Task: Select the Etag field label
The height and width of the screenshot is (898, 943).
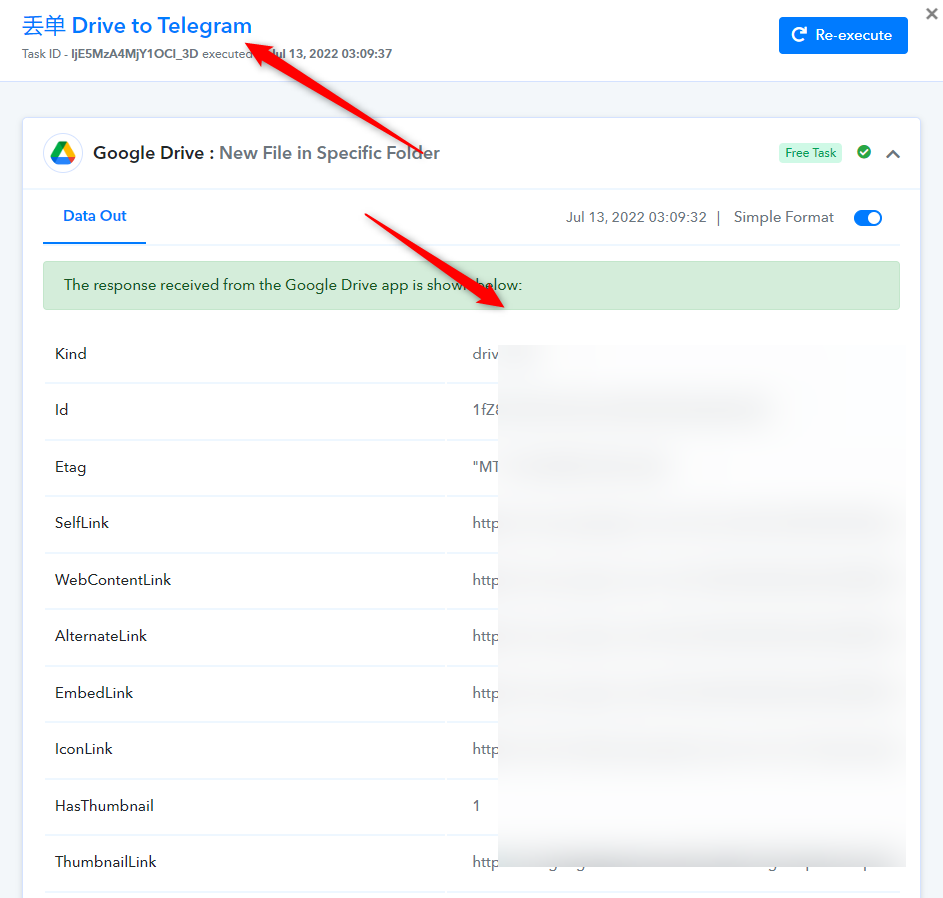Action: (70, 467)
